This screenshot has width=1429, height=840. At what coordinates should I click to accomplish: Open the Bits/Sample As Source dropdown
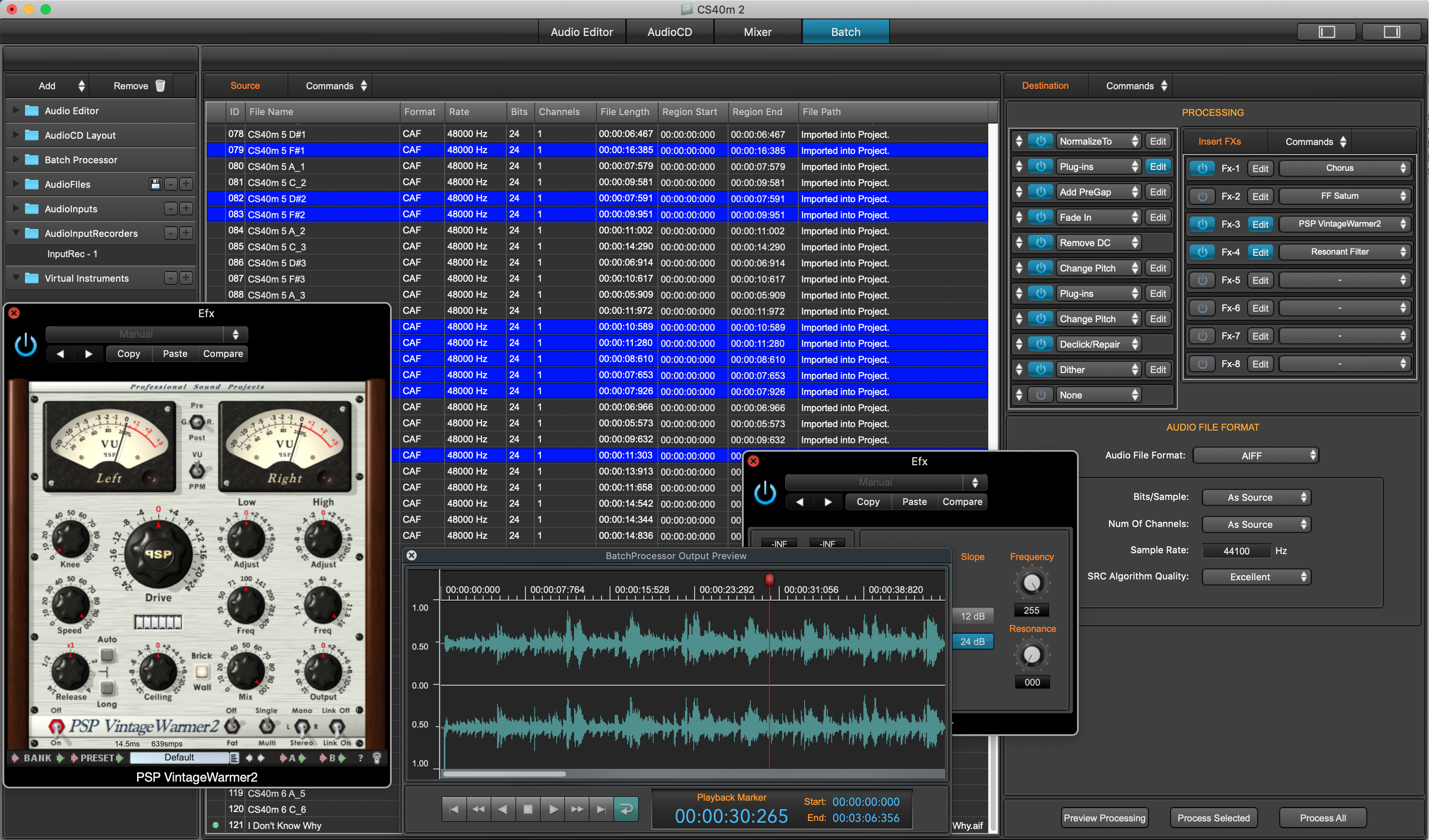(x=1256, y=497)
